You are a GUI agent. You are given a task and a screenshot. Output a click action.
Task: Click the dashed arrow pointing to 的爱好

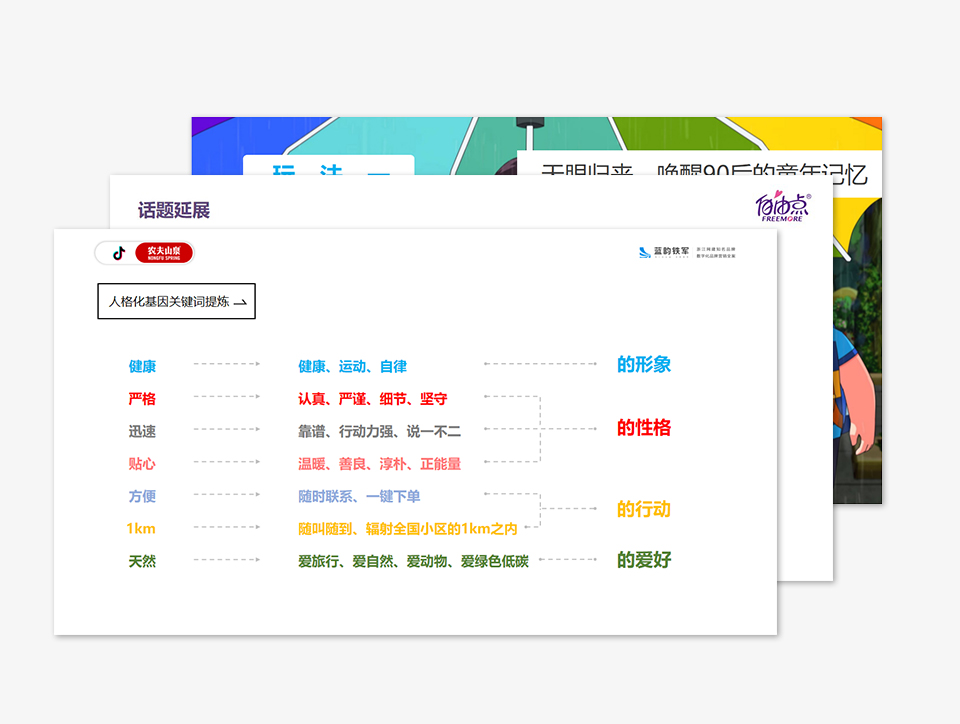click(x=567, y=559)
